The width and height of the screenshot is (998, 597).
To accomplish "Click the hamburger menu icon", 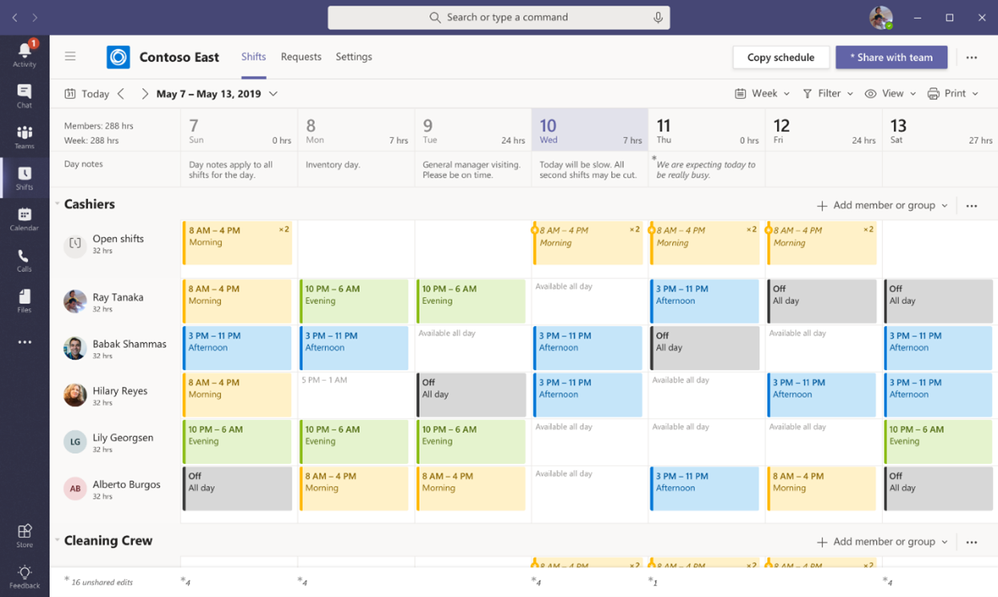I will pyautogui.click(x=70, y=57).
